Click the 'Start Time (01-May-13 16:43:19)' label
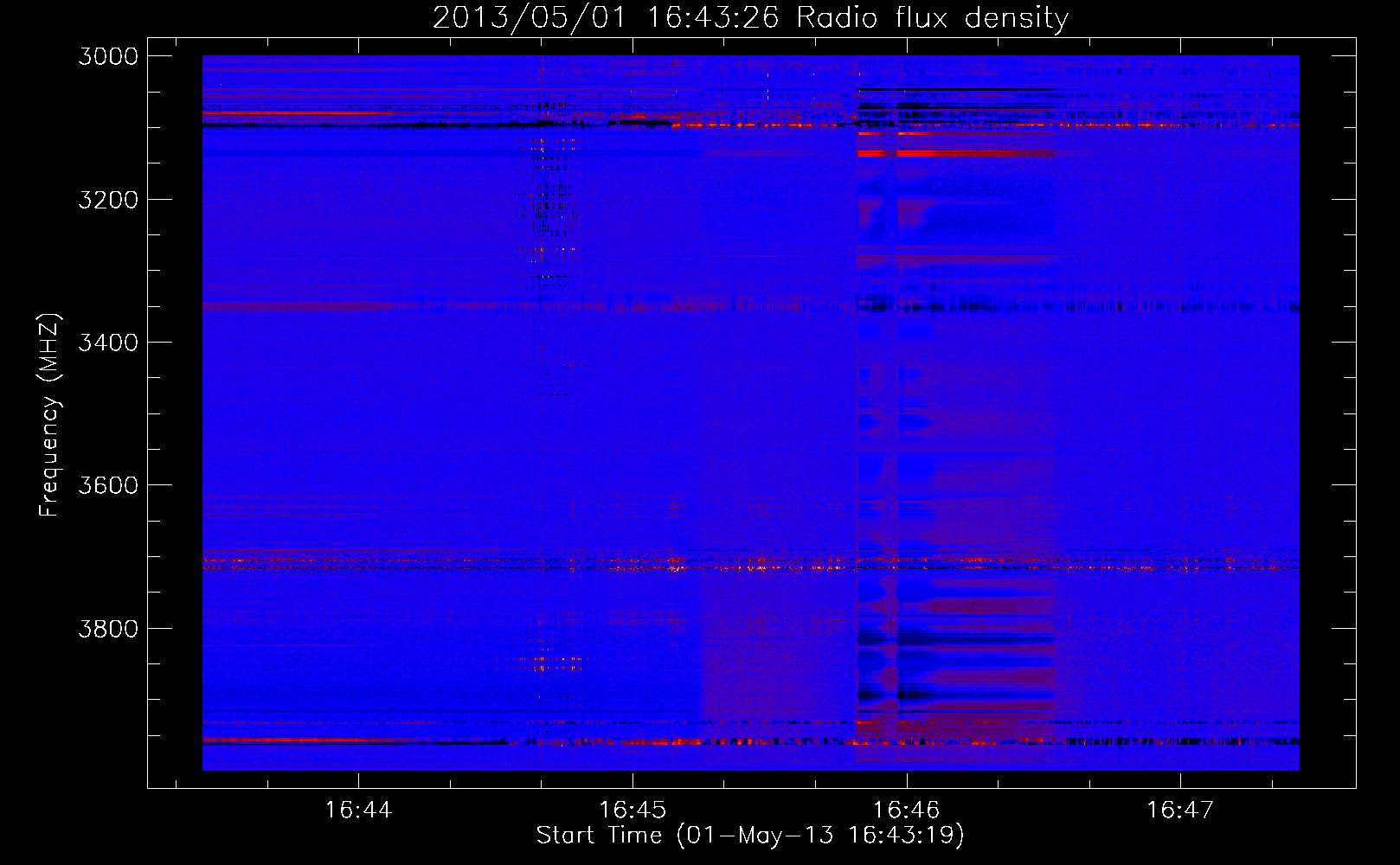This screenshot has height=865, width=1400. click(750, 836)
